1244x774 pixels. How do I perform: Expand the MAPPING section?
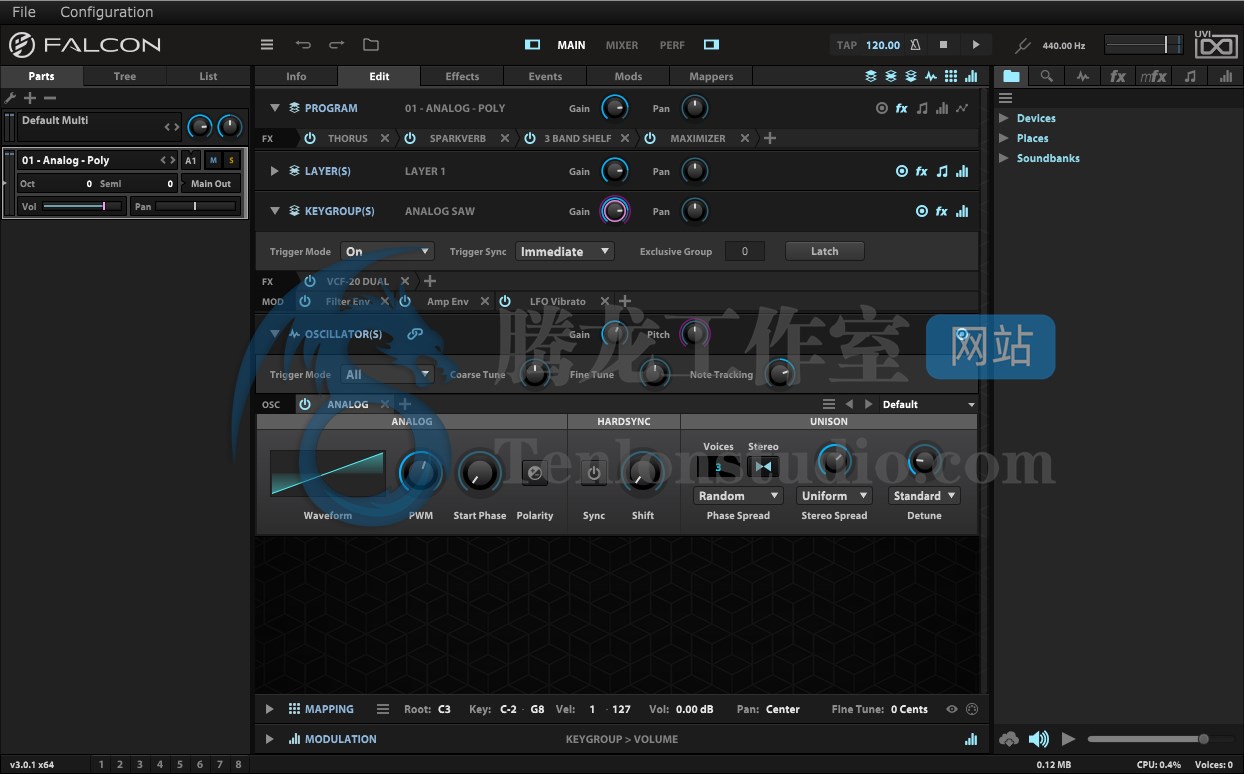click(x=269, y=709)
